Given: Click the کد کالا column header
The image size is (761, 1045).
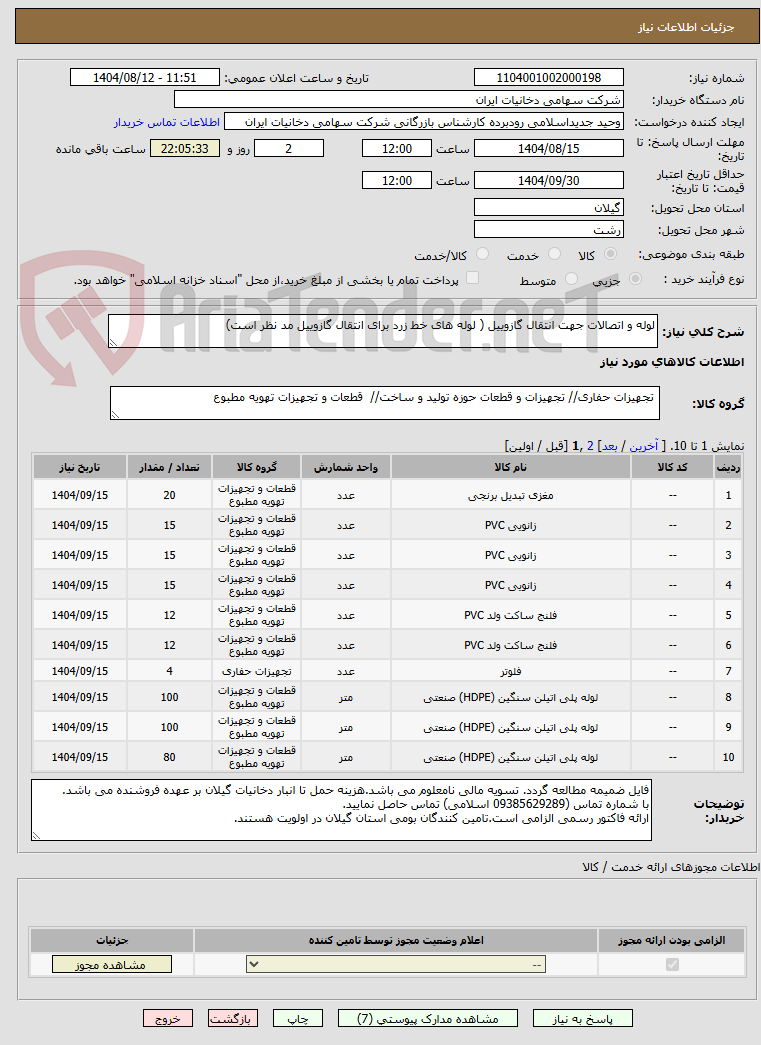Looking at the screenshot, I should (672, 467).
